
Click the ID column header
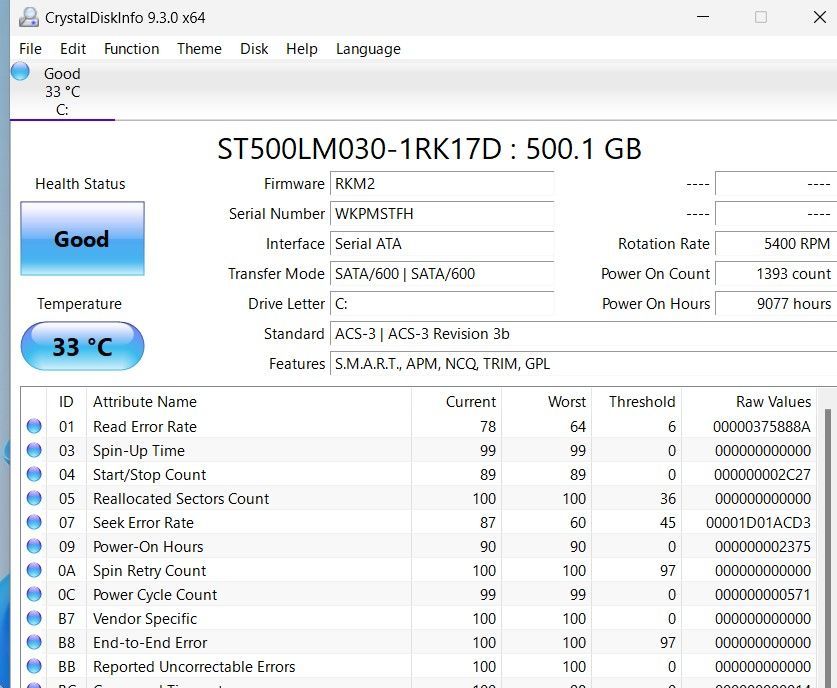click(66, 401)
